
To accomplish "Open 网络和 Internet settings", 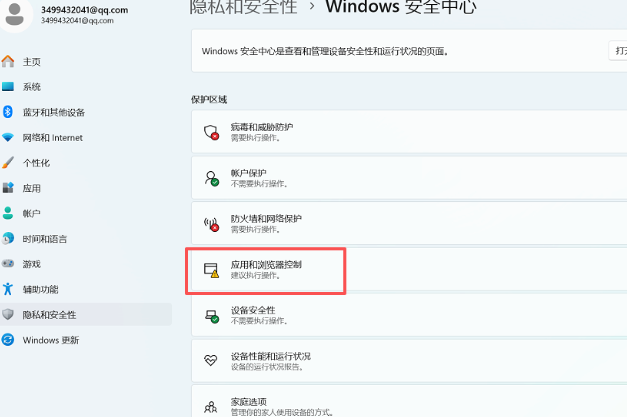I will 52,137.
